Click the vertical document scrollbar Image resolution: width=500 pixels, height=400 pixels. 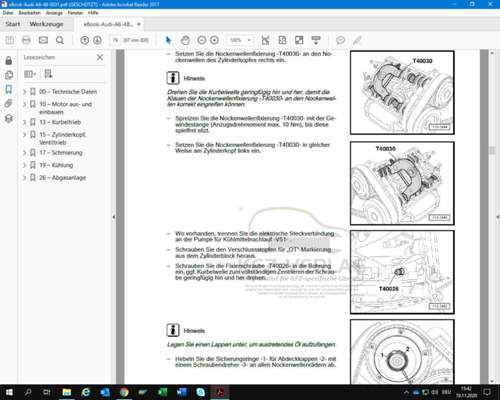coord(492,150)
